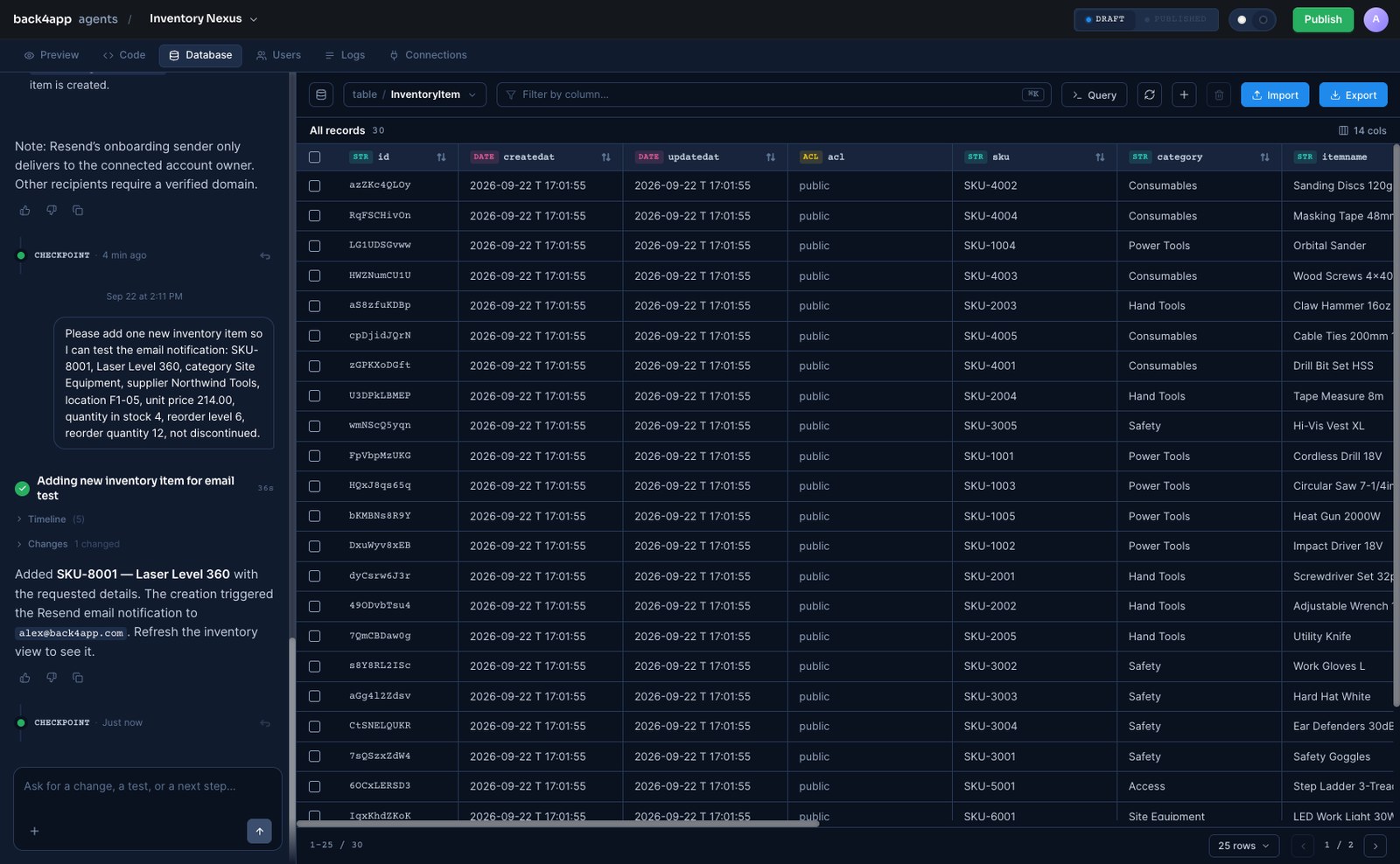Click the horizontal table scrollbar
This screenshot has width=1400, height=864.
(557, 824)
